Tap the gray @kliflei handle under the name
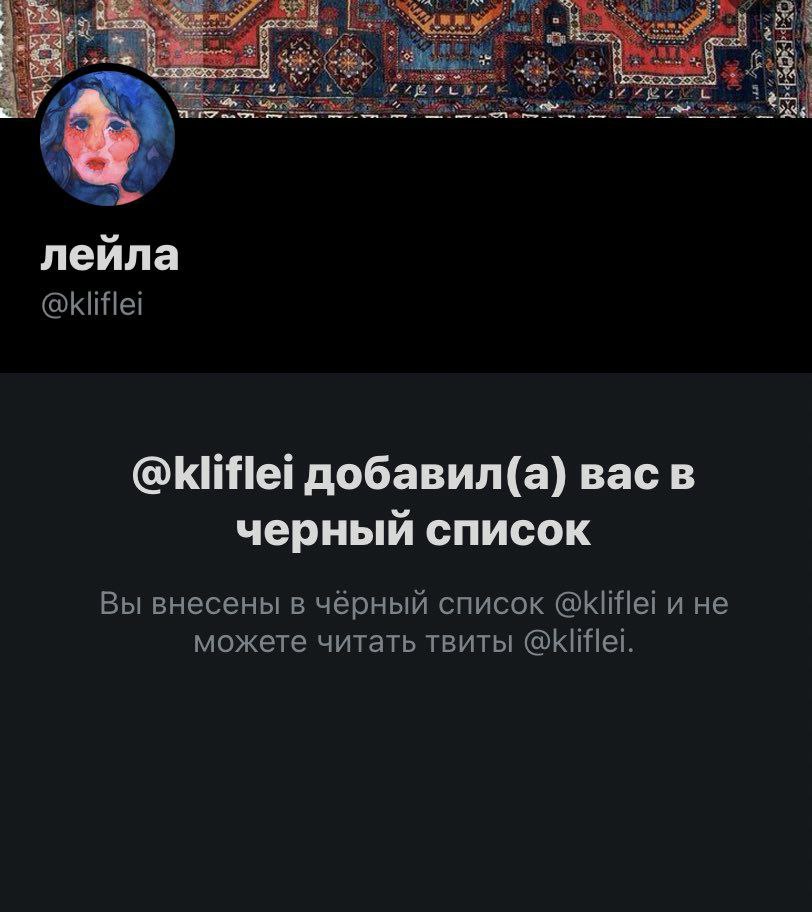The image size is (812, 912). pyautogui.click(x=92, y=304)
